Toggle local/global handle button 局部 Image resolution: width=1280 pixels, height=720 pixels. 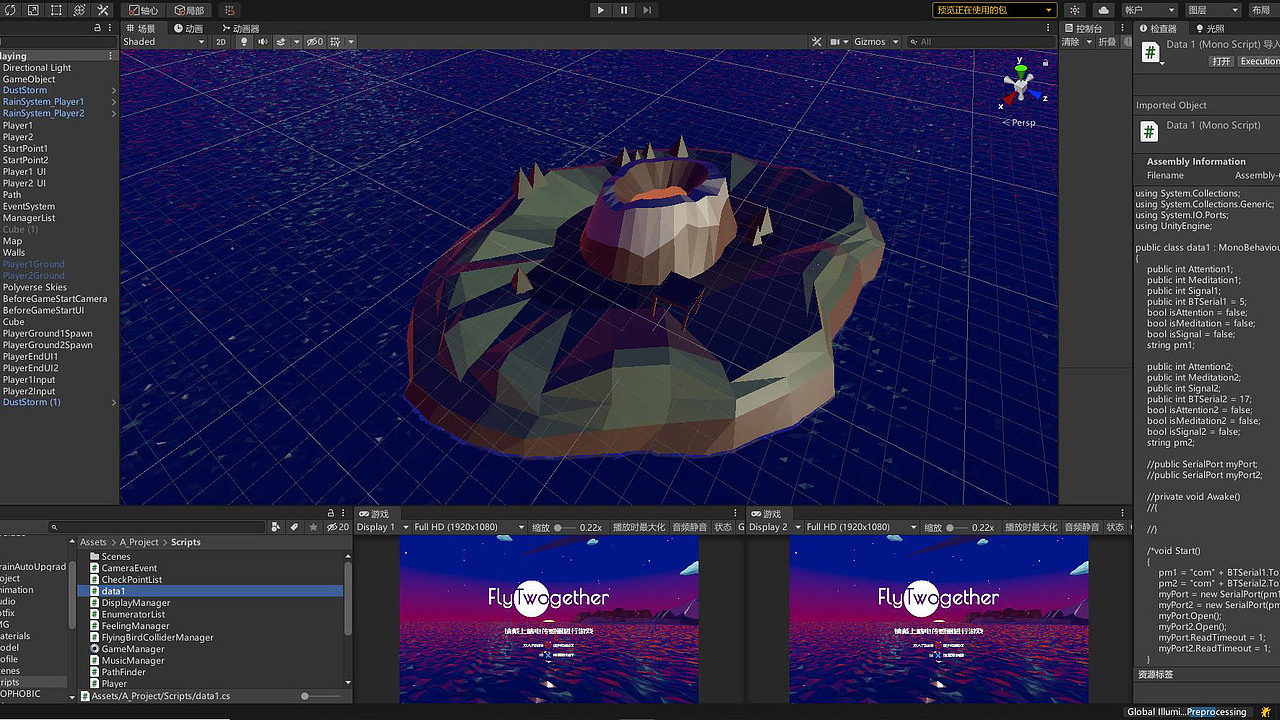190,10
